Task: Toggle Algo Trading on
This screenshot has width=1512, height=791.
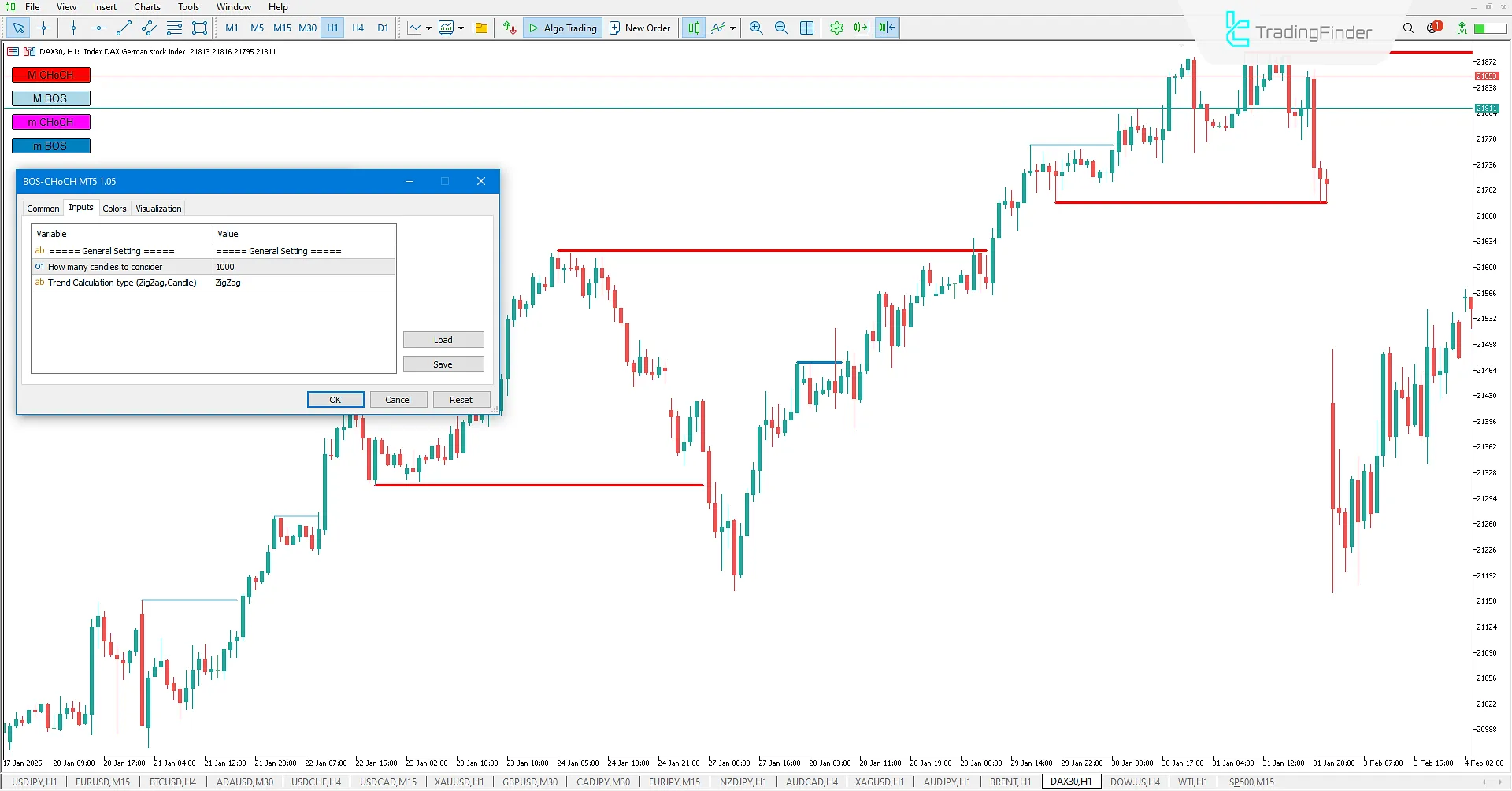Action: (x=562, y=28)
